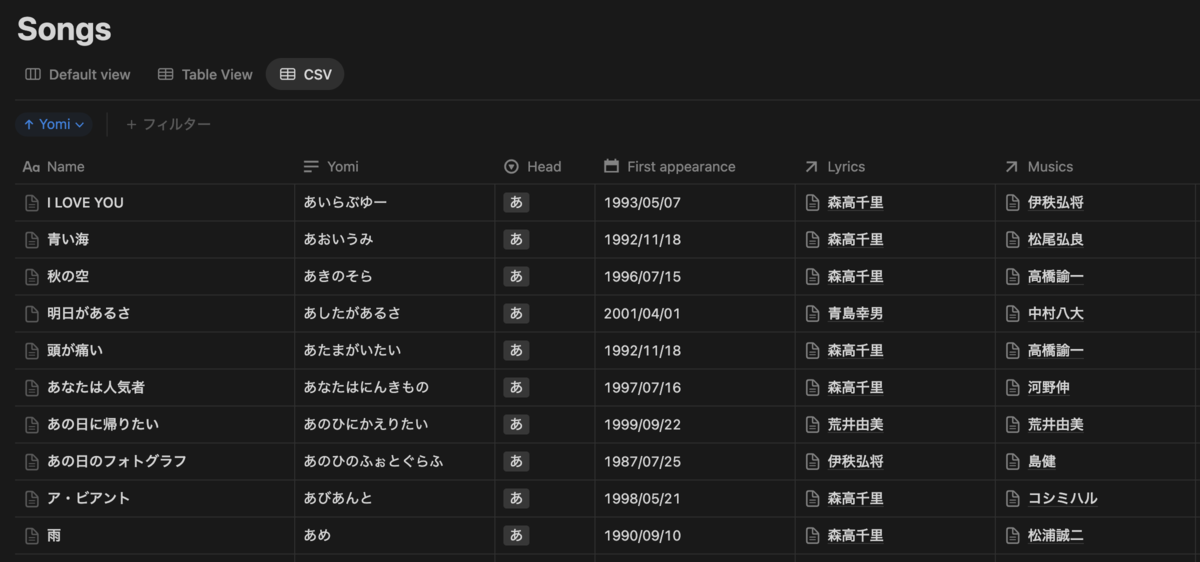
Task: Click the Aa icon in Name header
Action: [31, 167]
